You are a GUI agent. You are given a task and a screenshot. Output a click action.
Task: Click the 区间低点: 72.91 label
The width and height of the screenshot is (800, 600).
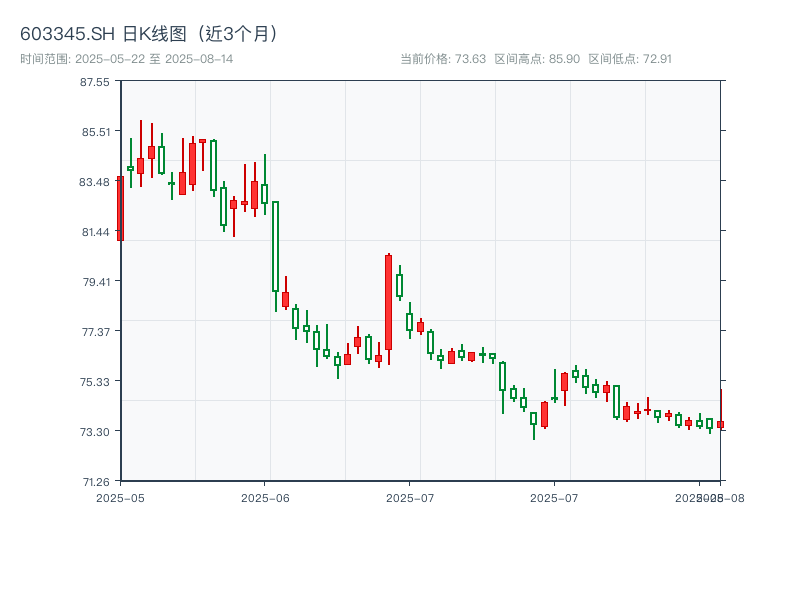point(630,59)
